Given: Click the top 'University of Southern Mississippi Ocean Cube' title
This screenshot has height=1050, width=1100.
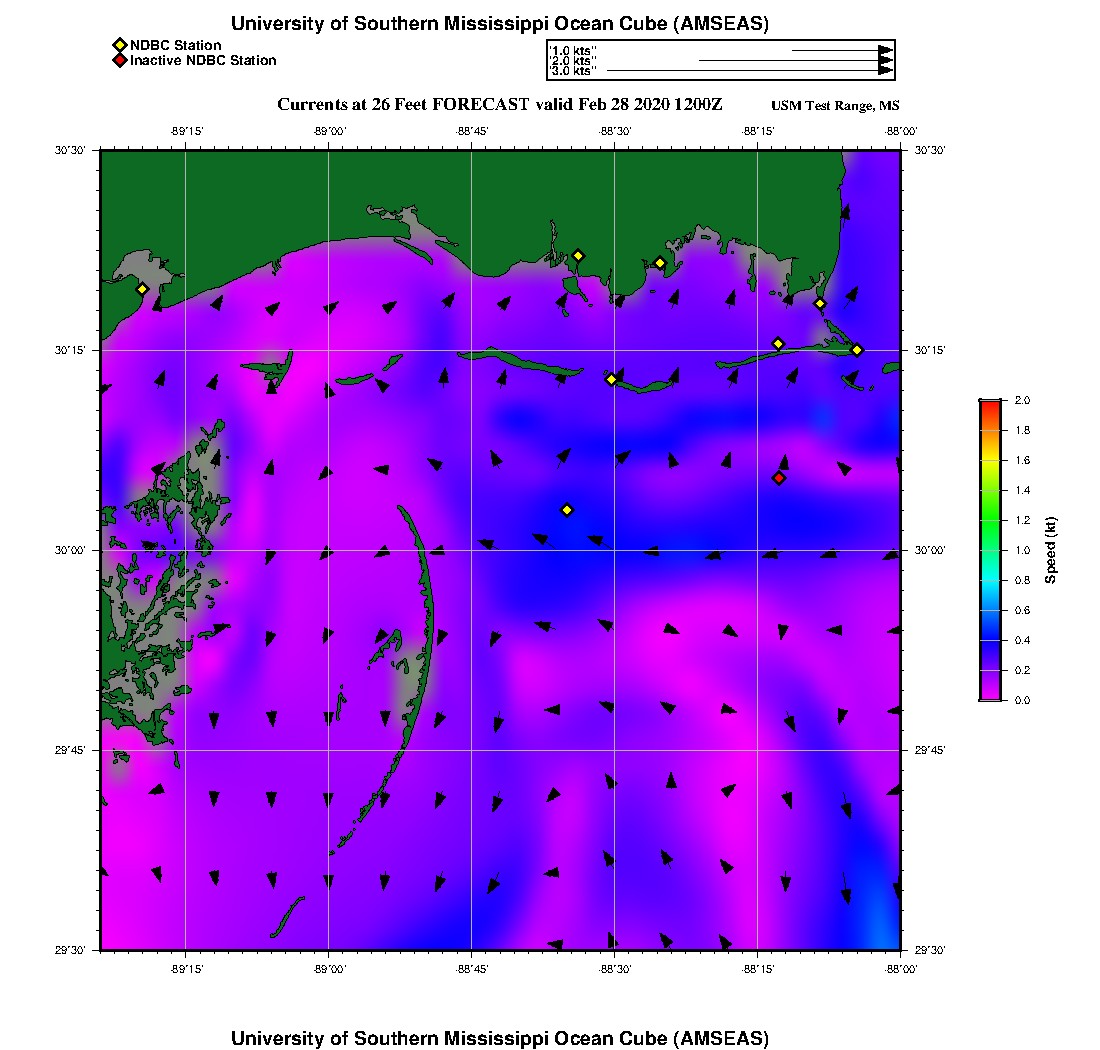Looking at the screenshot, I should pyautogui.click(x=500, y=24).
